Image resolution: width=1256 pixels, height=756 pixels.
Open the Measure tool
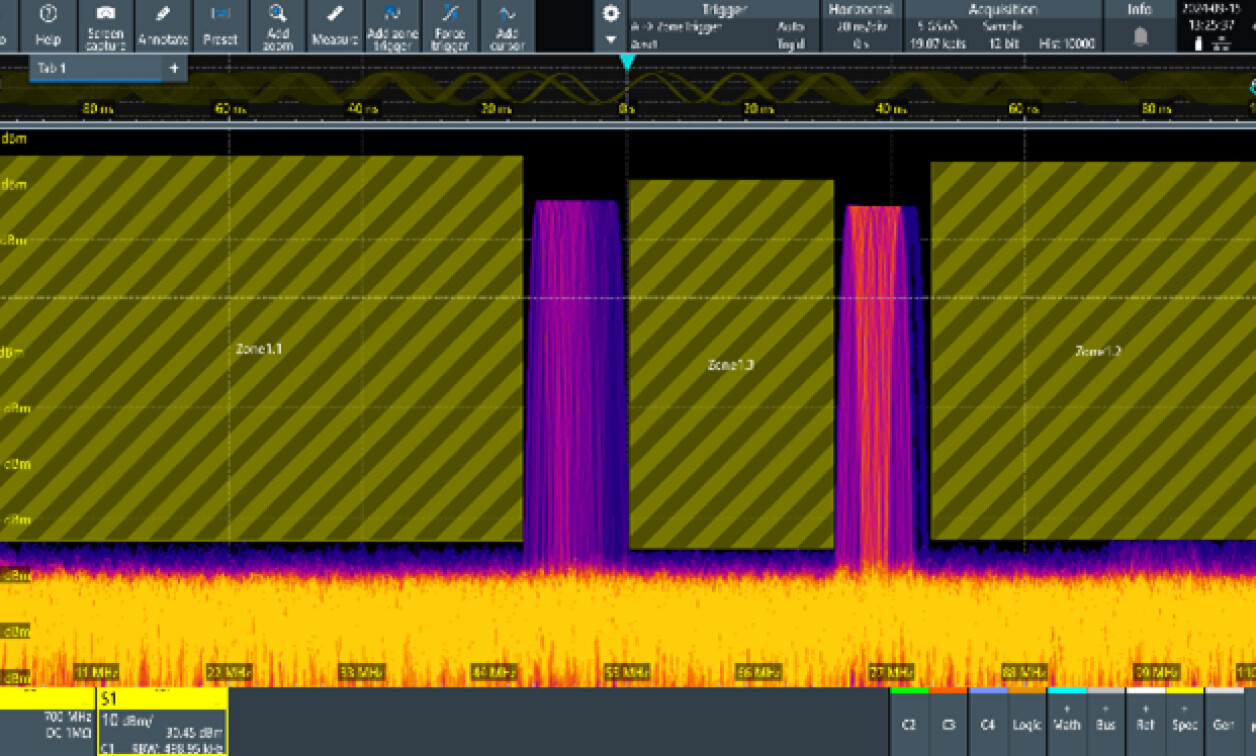(334, 27)
